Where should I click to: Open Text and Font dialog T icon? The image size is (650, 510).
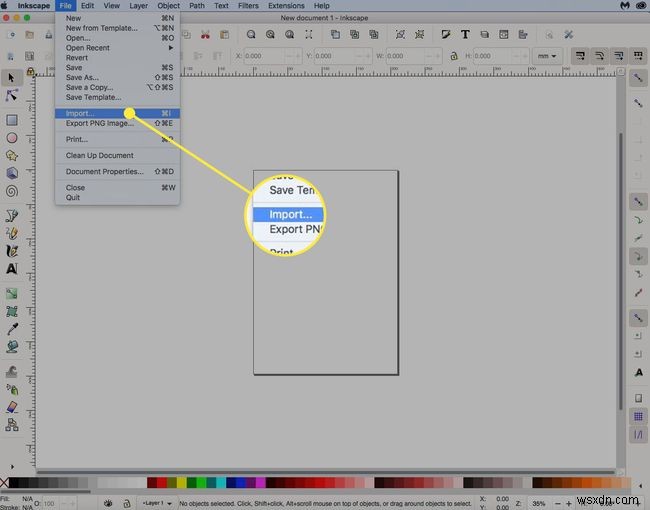tap(465, 34)
